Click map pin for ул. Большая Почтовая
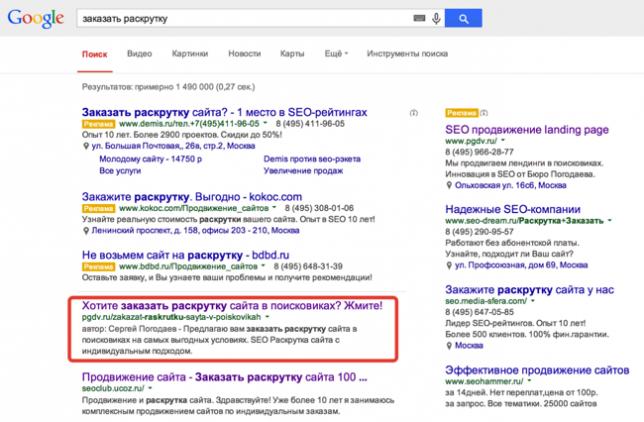The image size is (644, 422). click(x=86, y=146)
